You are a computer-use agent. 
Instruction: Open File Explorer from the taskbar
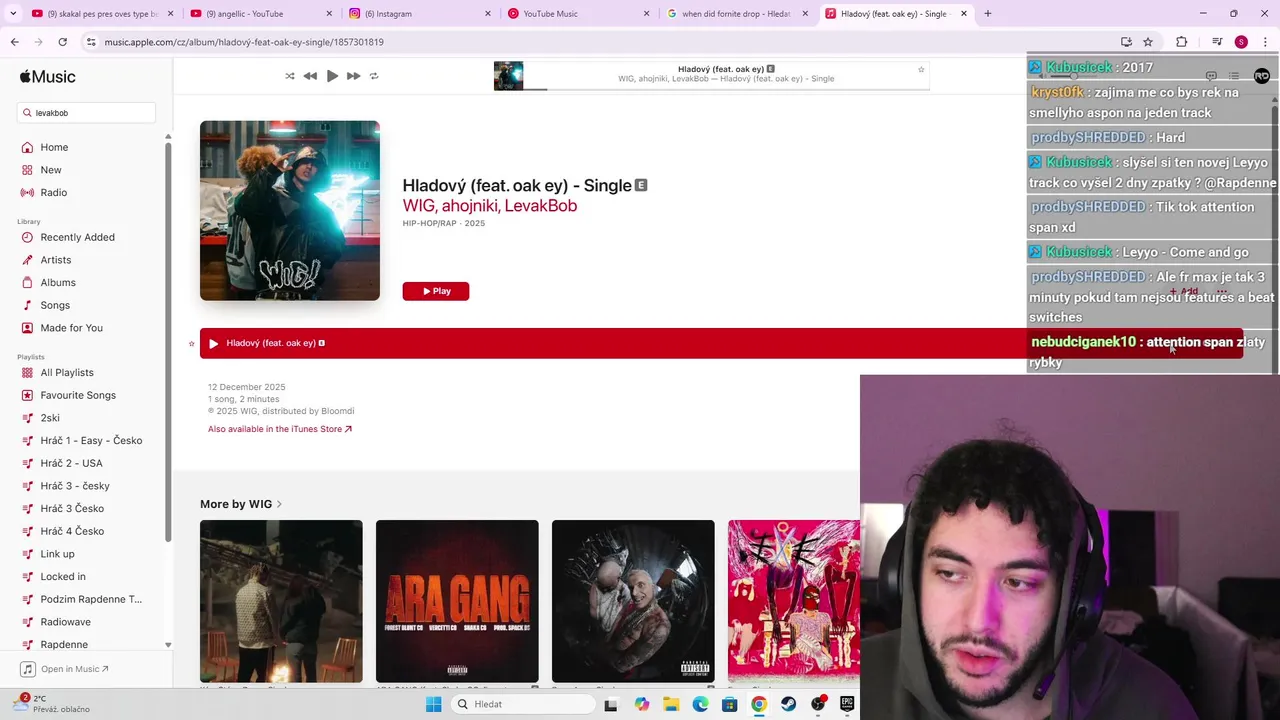(x=671, y=704)
